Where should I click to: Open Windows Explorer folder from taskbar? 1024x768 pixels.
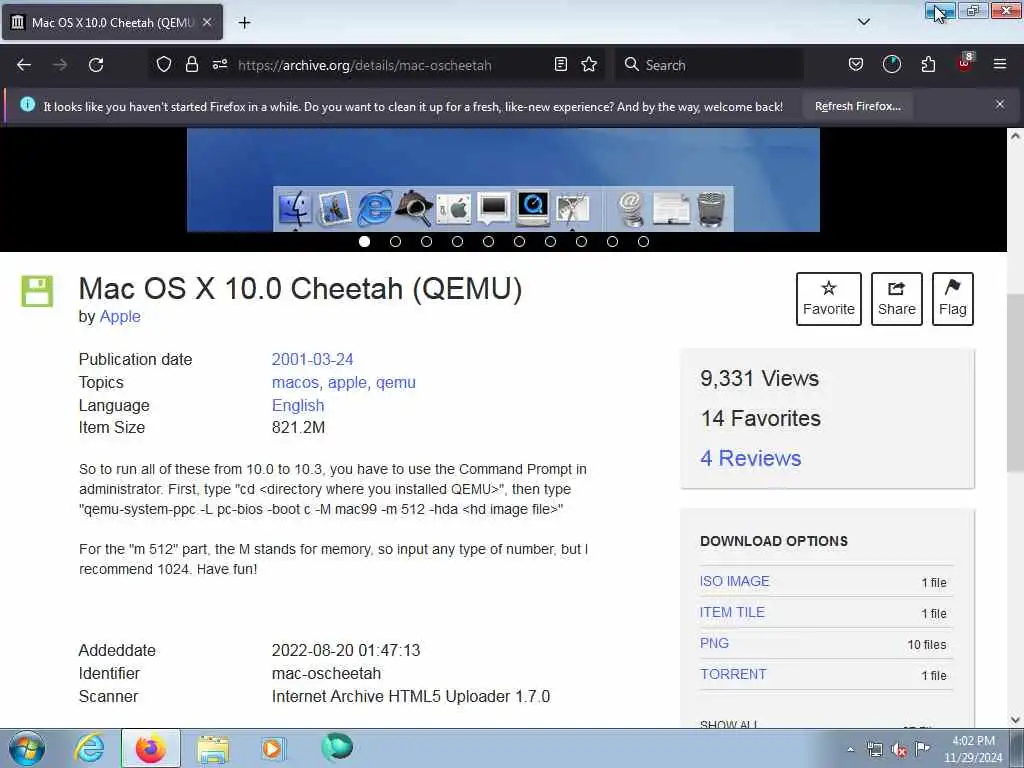click(x=213, y=749)
